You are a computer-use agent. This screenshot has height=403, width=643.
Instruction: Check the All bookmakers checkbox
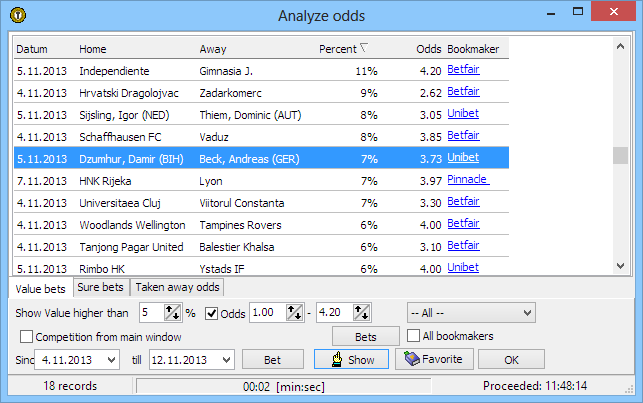413,336
